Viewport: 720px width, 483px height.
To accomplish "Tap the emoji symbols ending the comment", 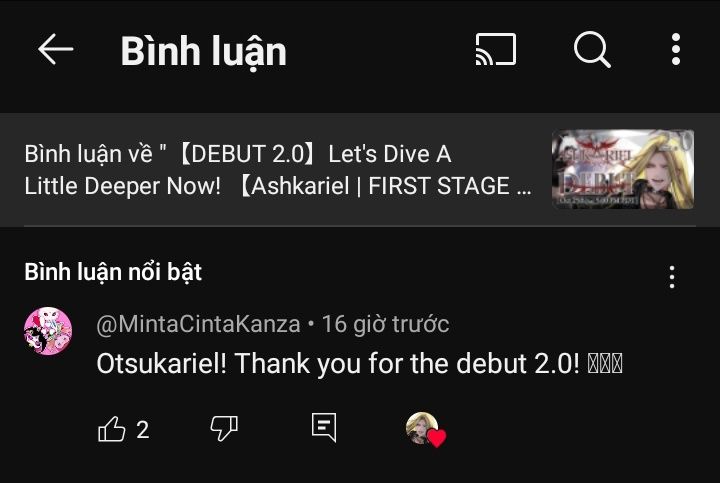I will pos(605,364).
